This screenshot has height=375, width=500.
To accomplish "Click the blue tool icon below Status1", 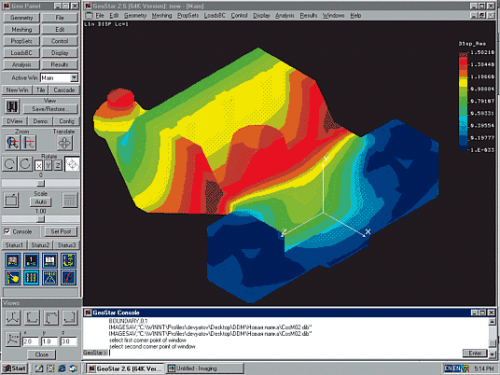I will (x=13, y=260).
